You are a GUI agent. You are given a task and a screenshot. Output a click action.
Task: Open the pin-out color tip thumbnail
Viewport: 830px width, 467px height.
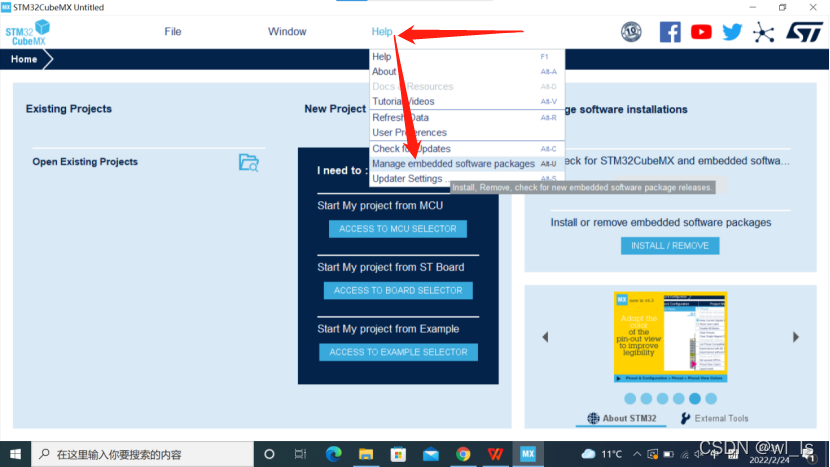pyautogui.click(x=670, y=337)
